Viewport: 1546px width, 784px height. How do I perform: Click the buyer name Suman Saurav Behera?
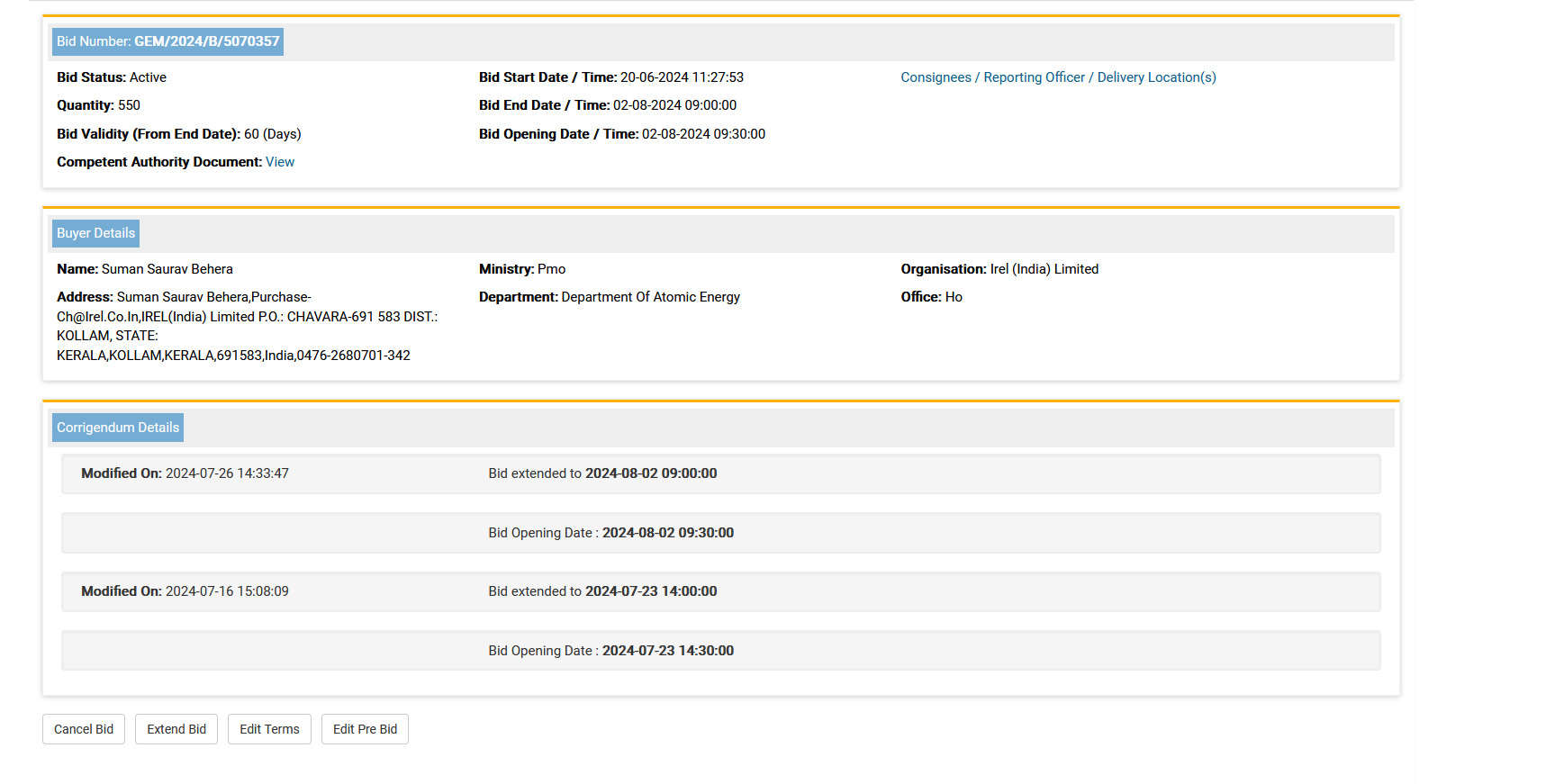point(167,269)
